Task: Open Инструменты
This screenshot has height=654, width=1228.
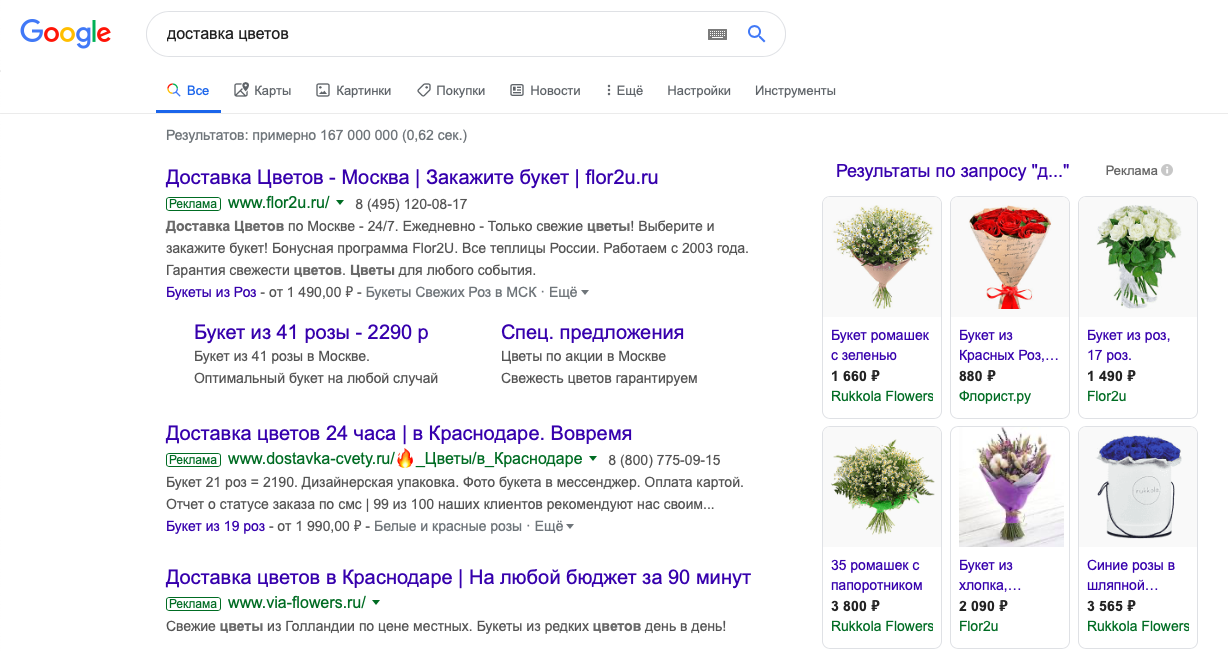Action: coord(795,91)
